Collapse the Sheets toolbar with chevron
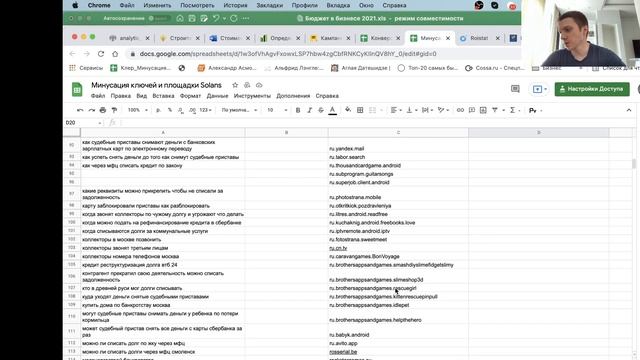The width and height of the screenshot is (640, 360). [629, 110]
